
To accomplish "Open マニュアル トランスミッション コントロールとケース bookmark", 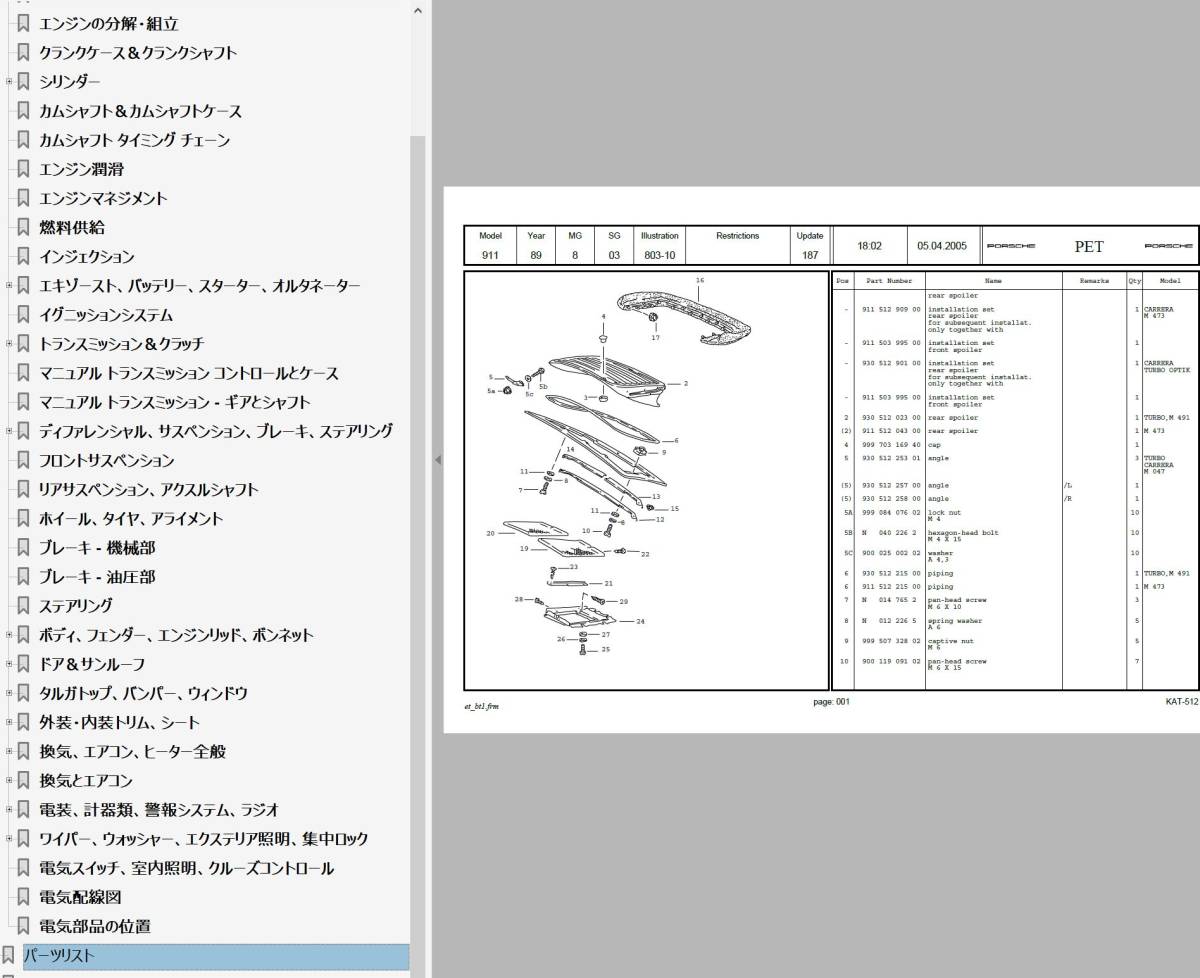I will click(188, 373).
